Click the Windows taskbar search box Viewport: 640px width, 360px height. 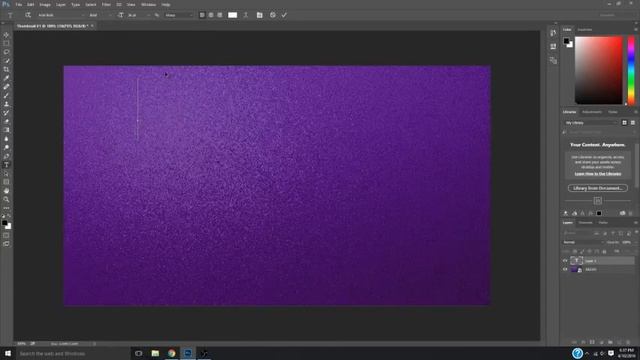click(x=73, y=353)
